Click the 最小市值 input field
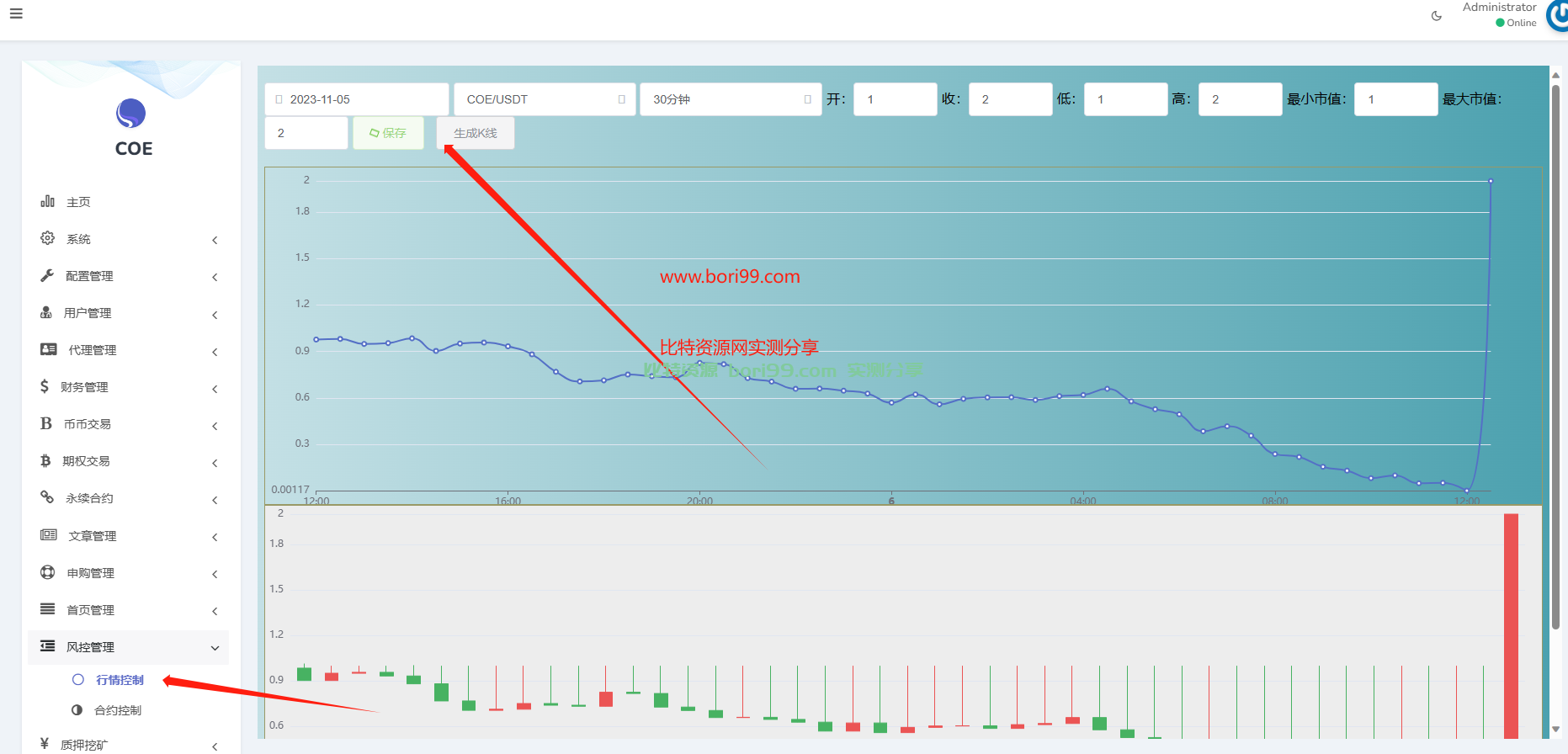 [x=1396, y=99]
